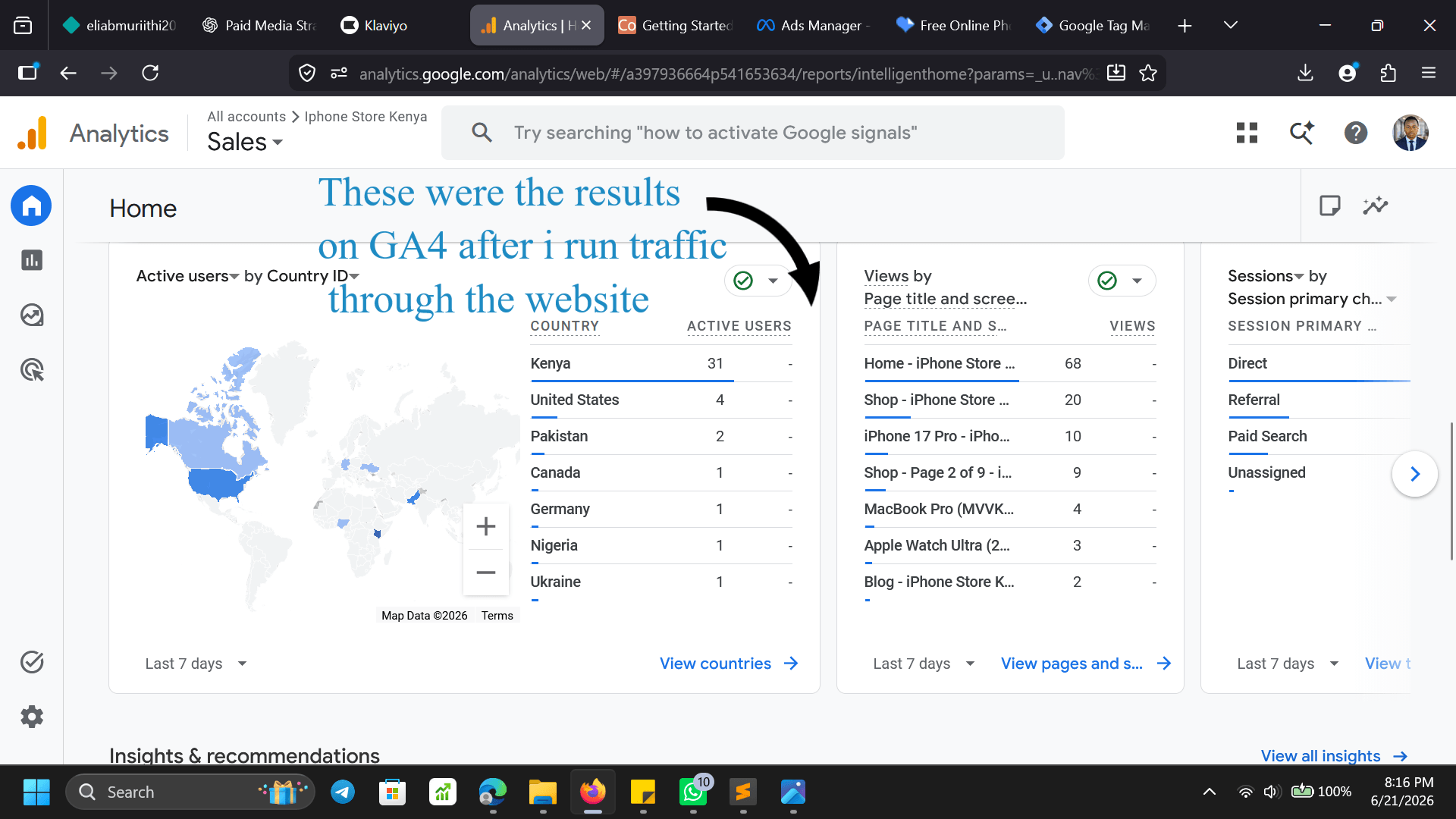Switch to the Google Tag Manager tab
This screenshot has width=1456, height=819.
(1092, 26)
